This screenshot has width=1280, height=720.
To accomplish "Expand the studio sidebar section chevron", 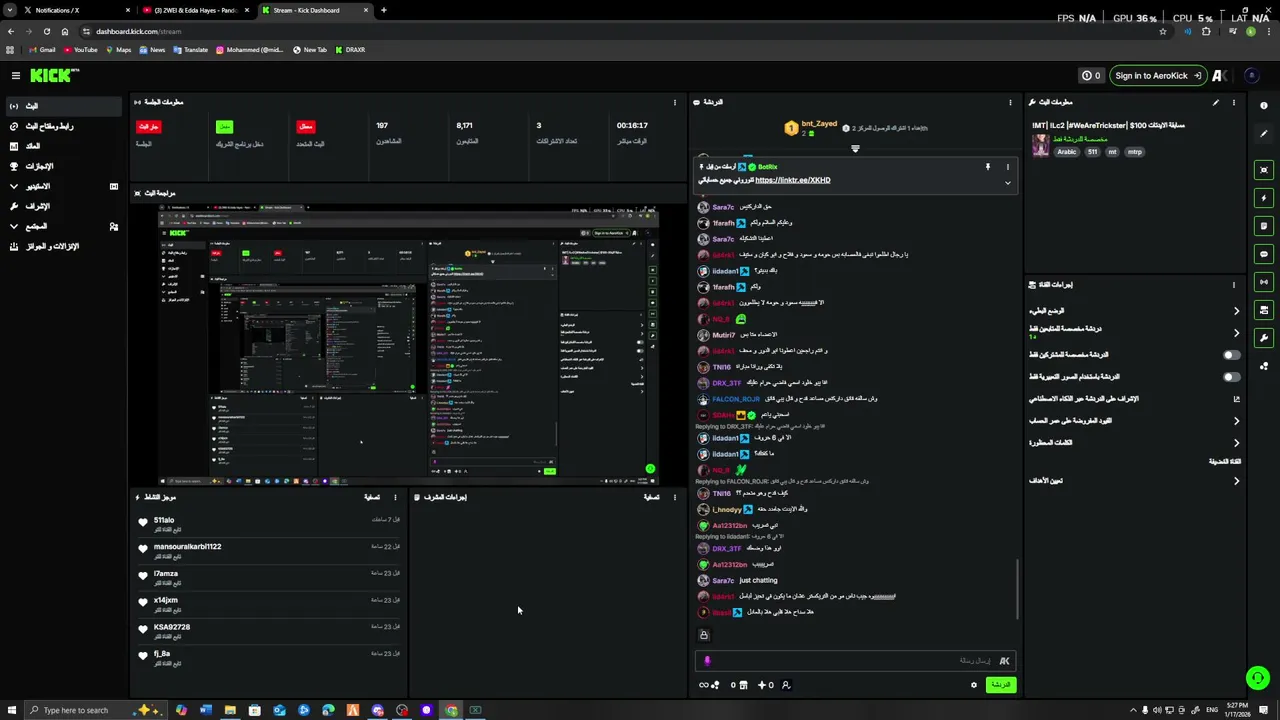I will click(14, 186).
